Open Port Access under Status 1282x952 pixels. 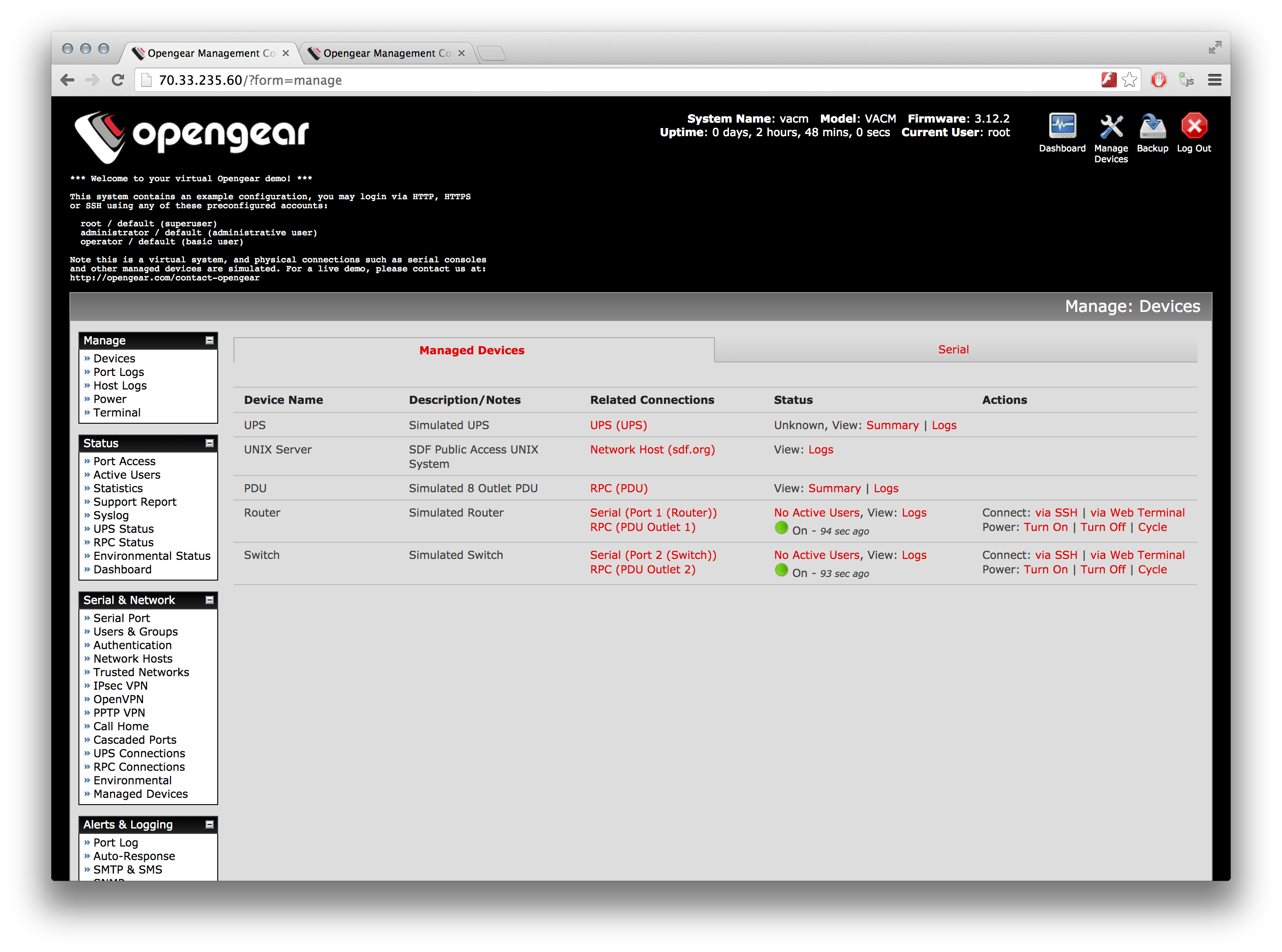point(124,461)
